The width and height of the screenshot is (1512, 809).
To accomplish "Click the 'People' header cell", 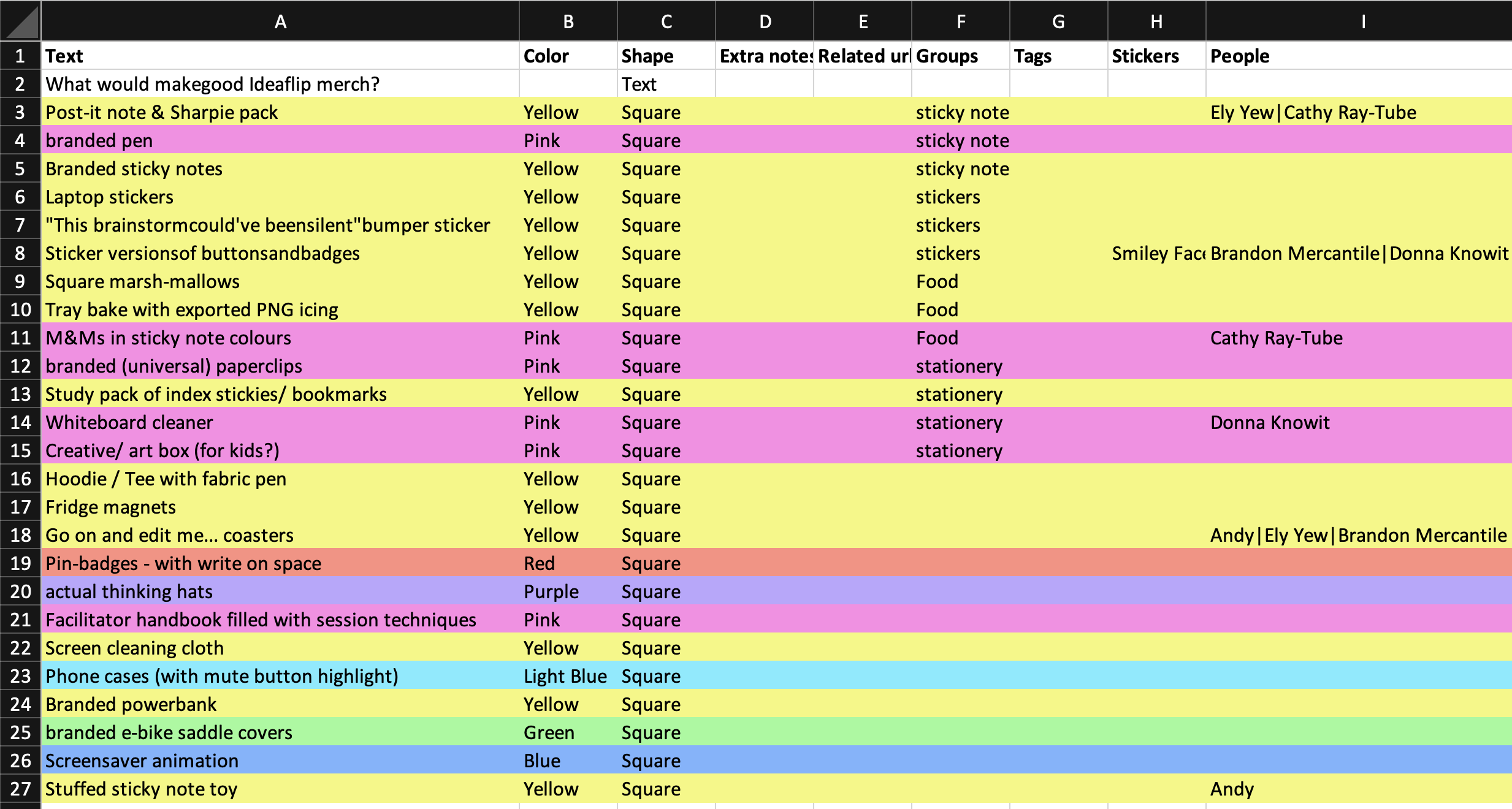I will coord(1359,56).
